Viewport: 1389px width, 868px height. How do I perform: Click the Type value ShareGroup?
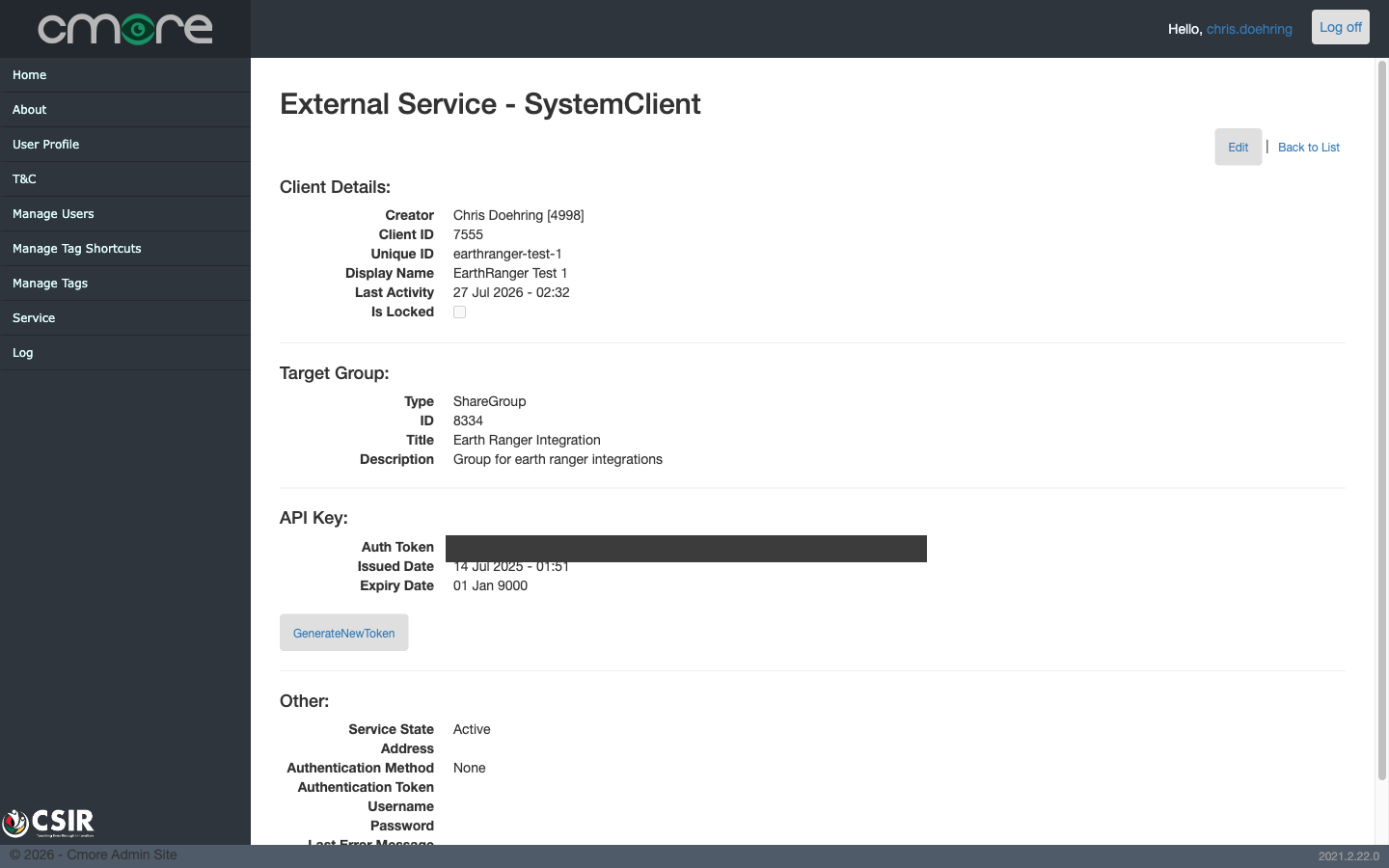pos(489,401)
